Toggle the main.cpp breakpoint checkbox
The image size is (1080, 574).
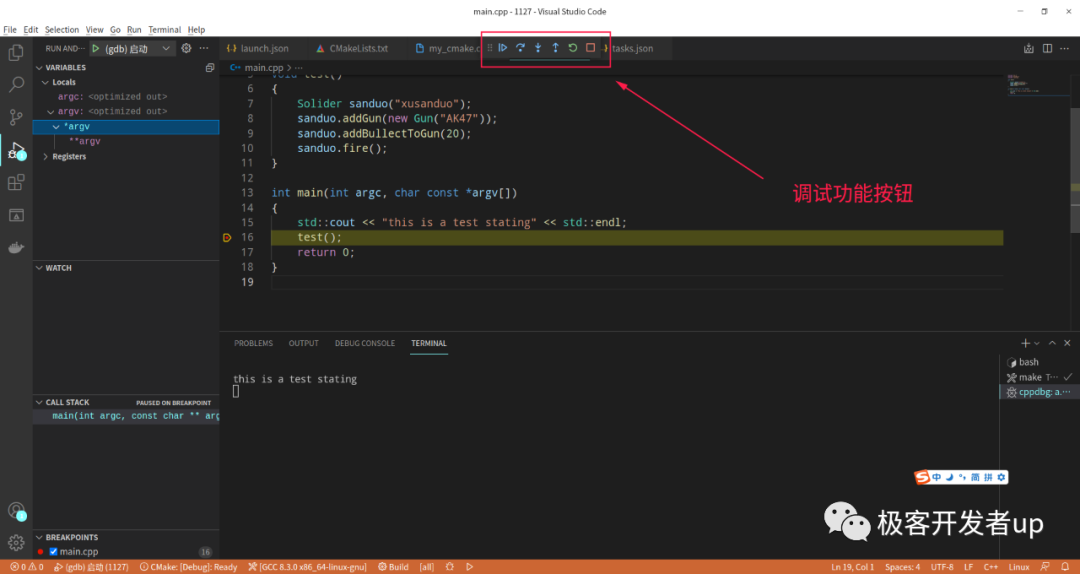(54, 552)
